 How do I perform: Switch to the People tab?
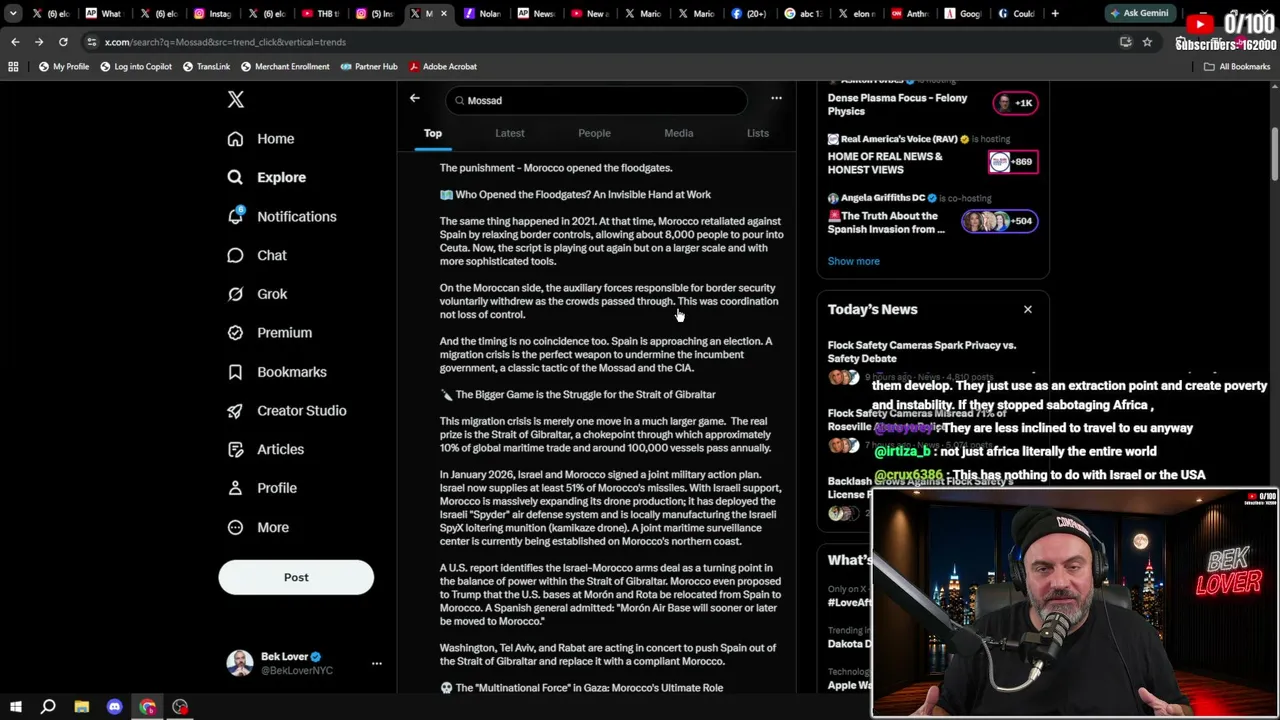(x=594, y=133)
